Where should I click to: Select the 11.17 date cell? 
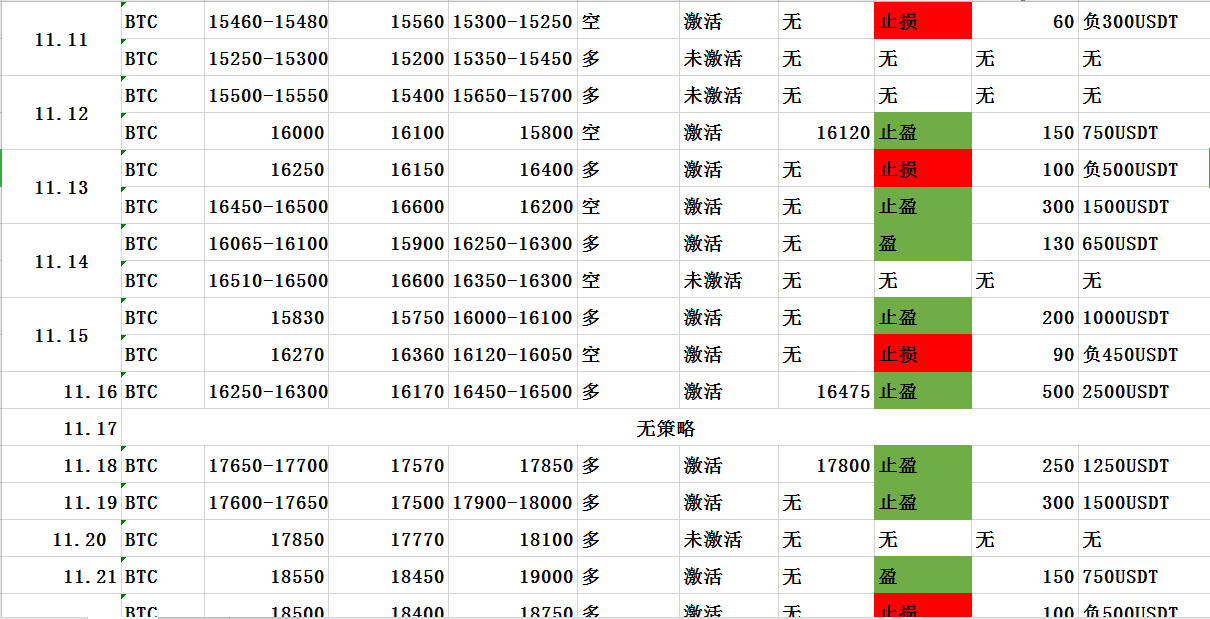[x=60, y=428]
